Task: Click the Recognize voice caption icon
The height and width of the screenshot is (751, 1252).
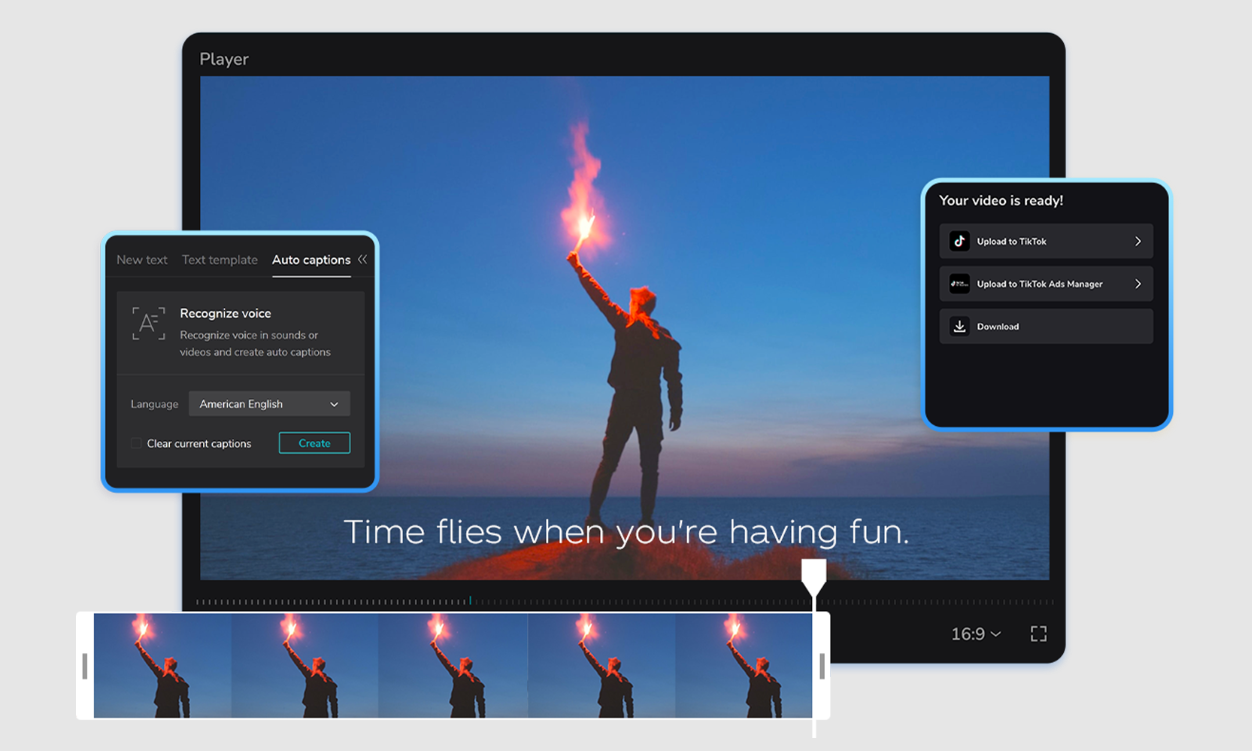Action: click(x=149, y=324)
